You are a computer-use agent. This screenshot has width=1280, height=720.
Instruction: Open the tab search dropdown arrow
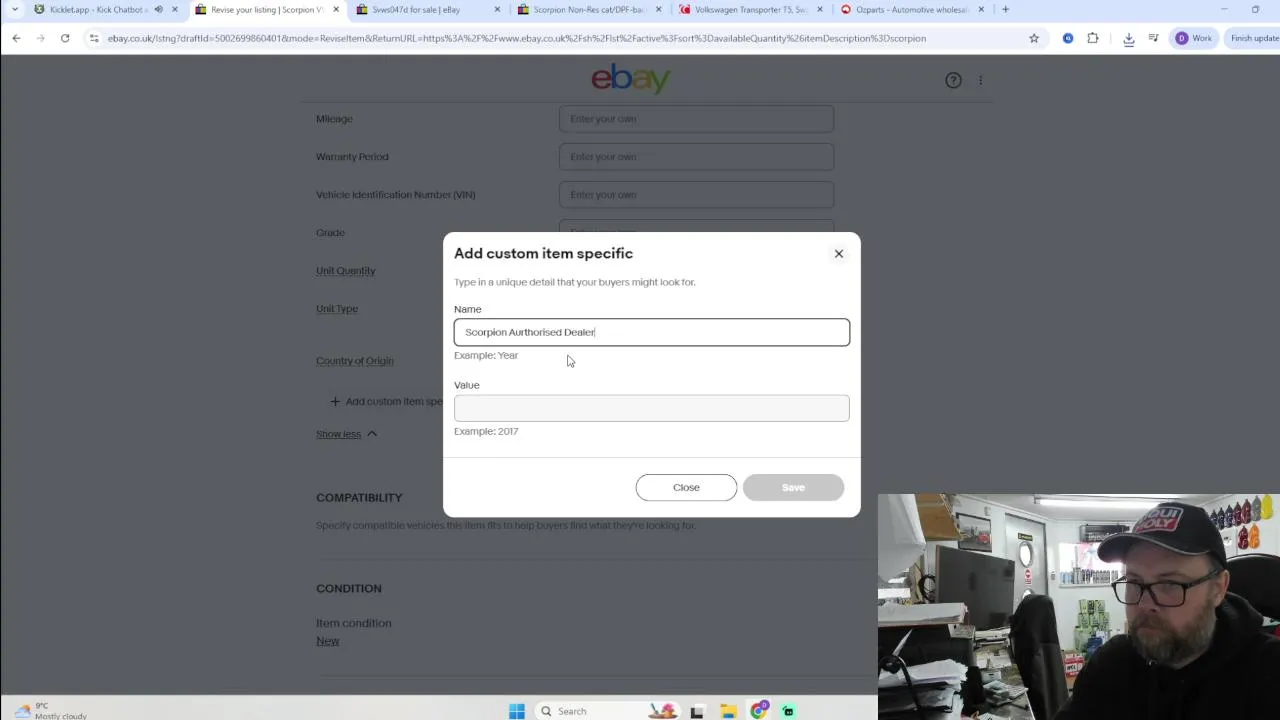tap(14, 10)
